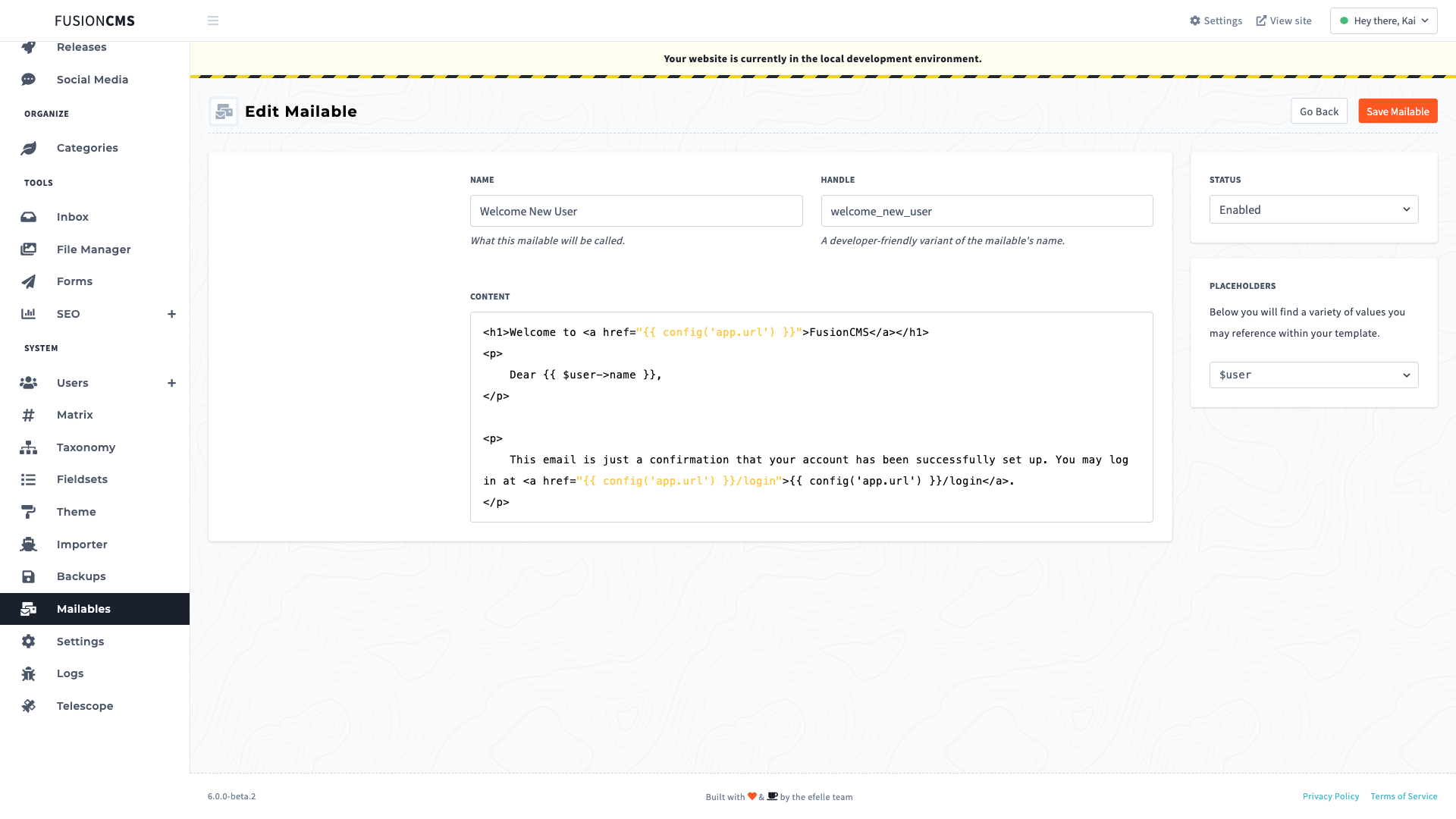Click the Categories leaf icon
1456x819 pixels.
[x=28, y=148]
